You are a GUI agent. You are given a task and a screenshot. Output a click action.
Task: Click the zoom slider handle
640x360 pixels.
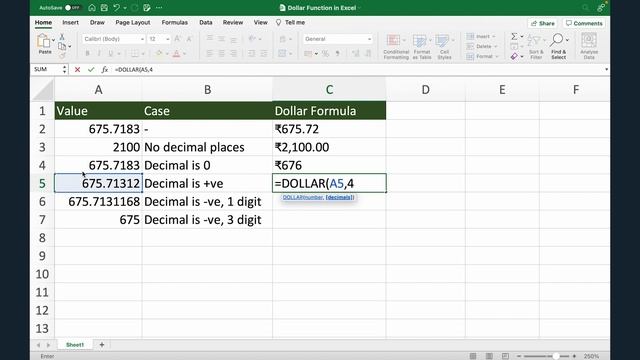tap(556, 356)
